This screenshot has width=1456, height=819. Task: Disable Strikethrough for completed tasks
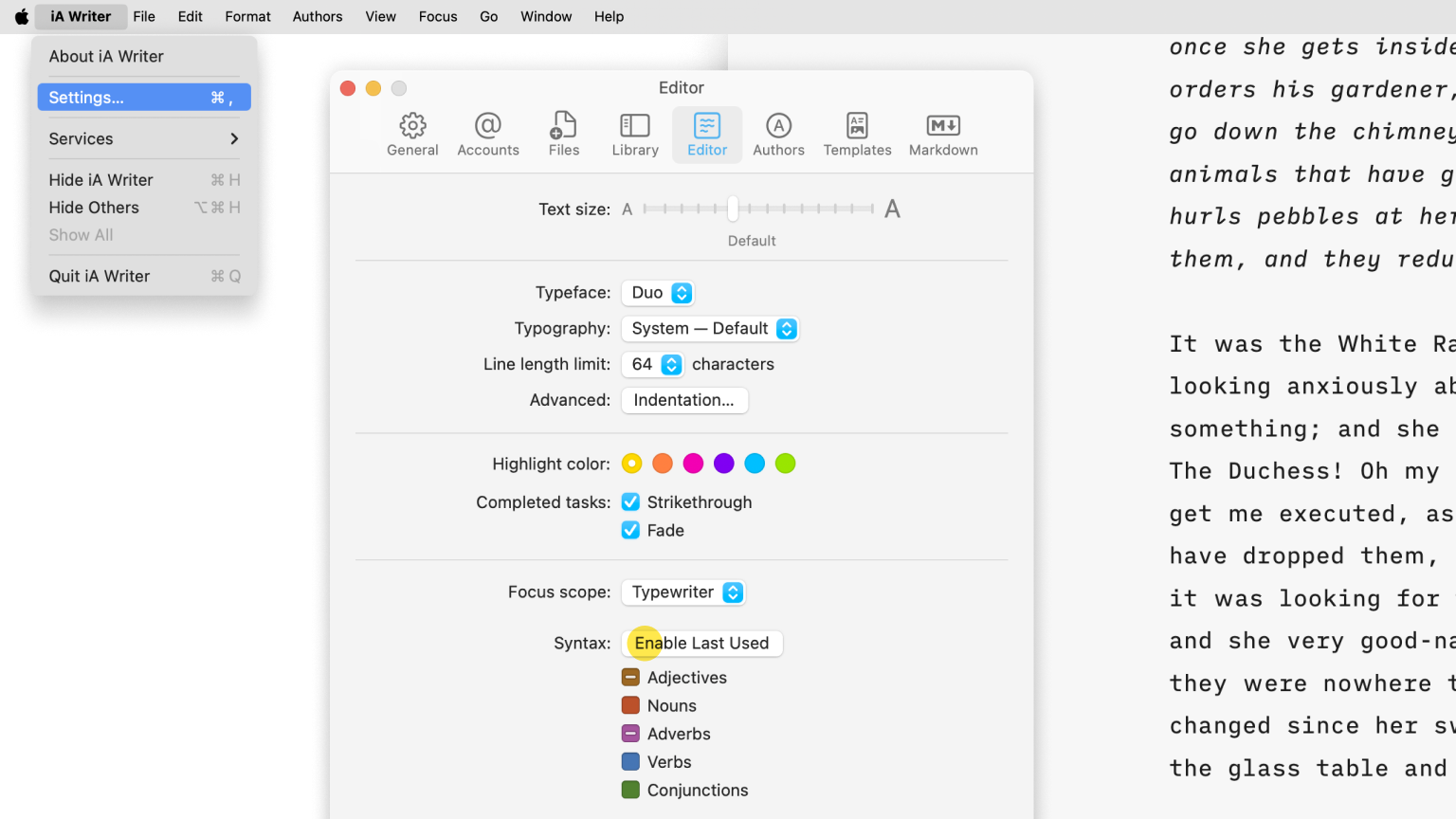630,501
